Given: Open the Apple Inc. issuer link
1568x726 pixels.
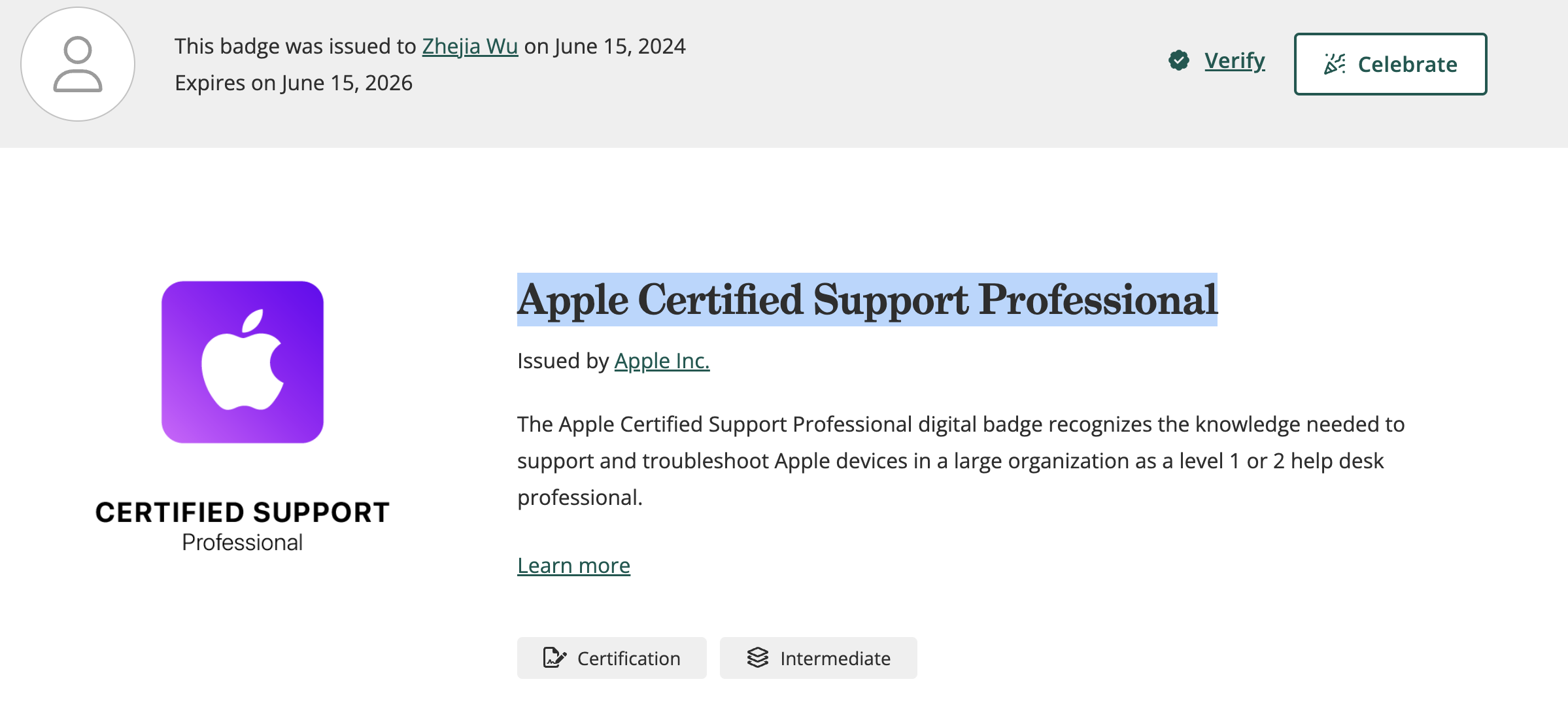Looking at the screenshot, I should point(662,361).
